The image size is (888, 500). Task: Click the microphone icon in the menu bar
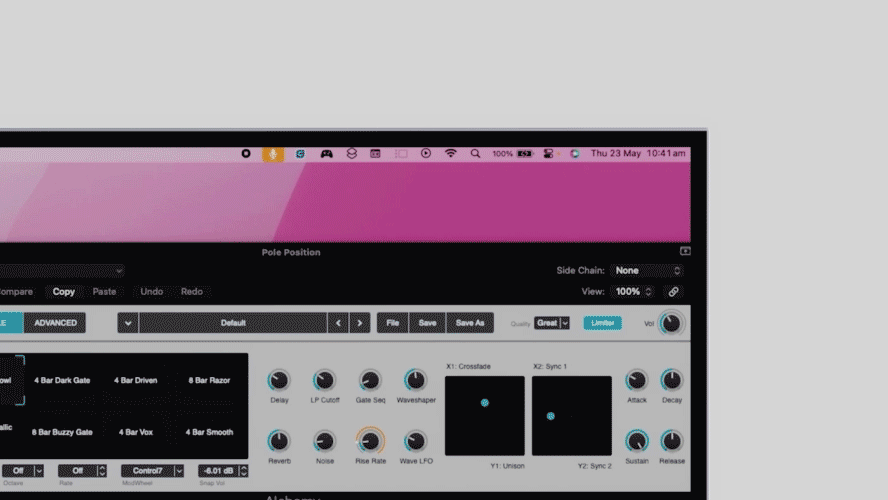coord(273,154)
